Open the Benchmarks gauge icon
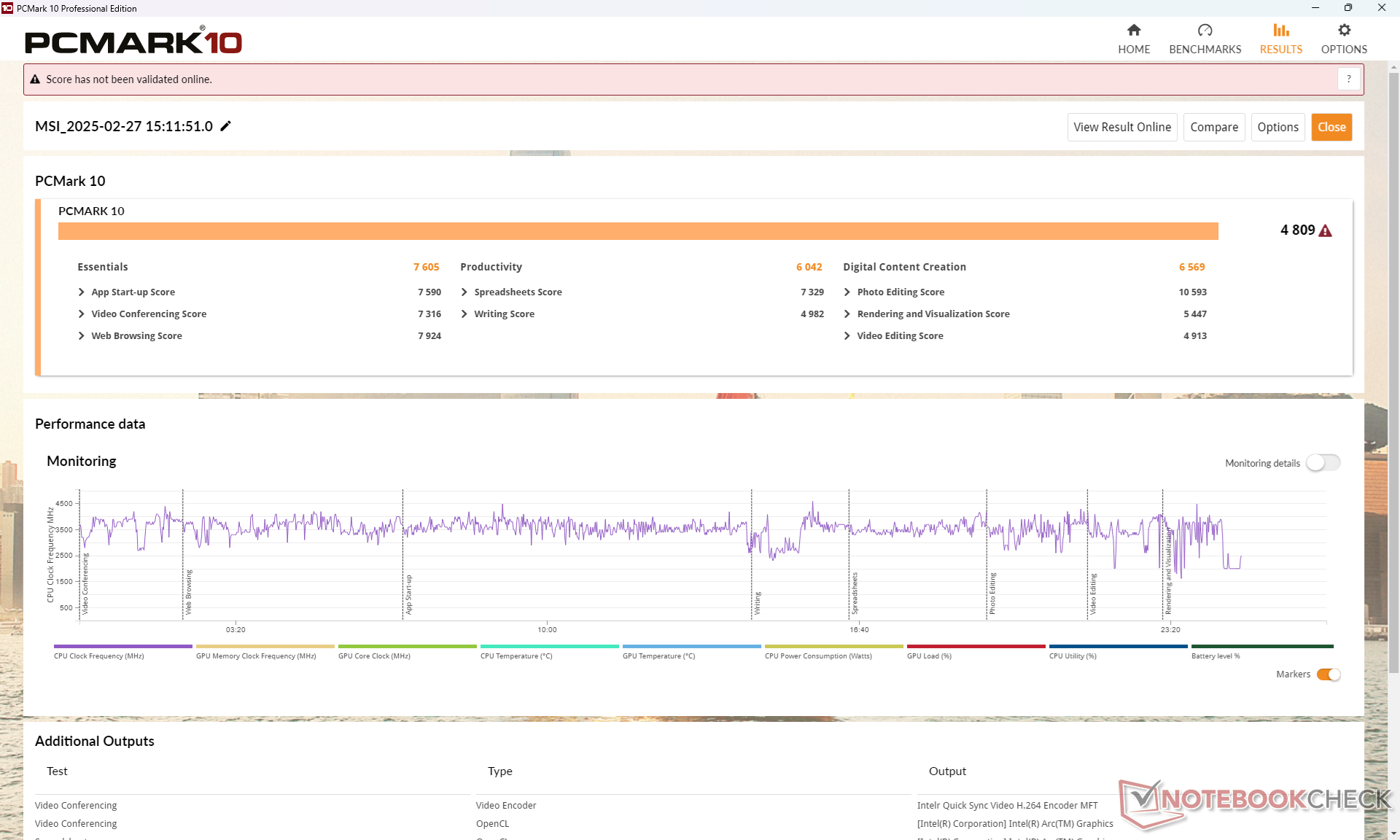The width and height of the screenshot is (1400, 840). click(x=1205, y=31)
